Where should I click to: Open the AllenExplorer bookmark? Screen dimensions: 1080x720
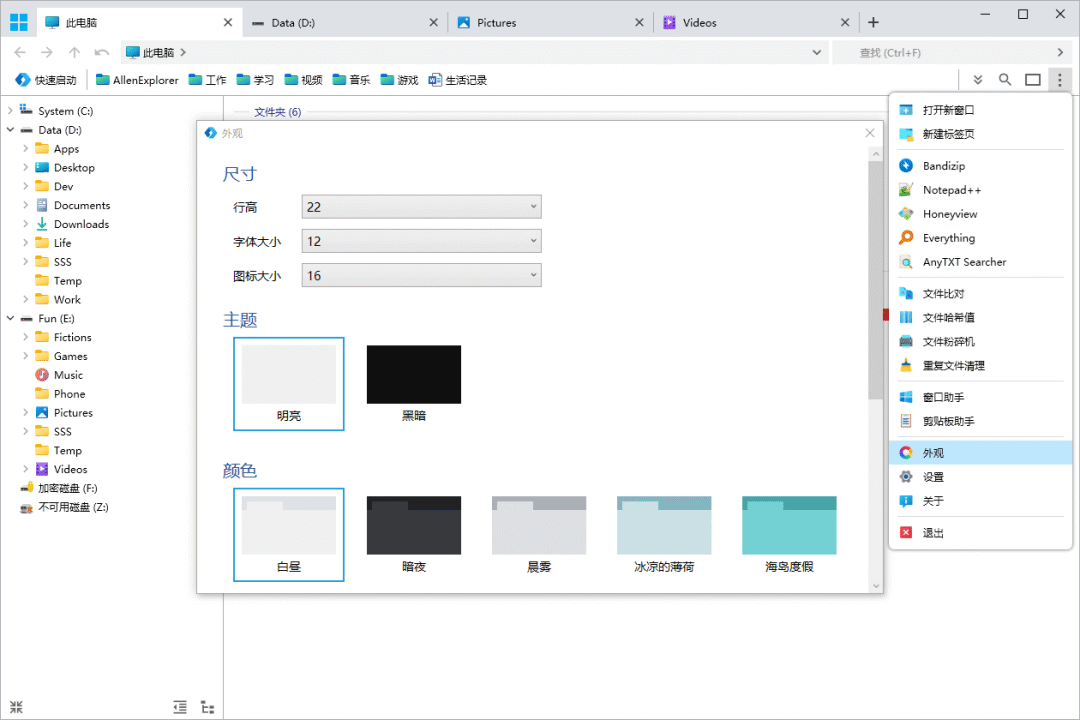(137, 80)
